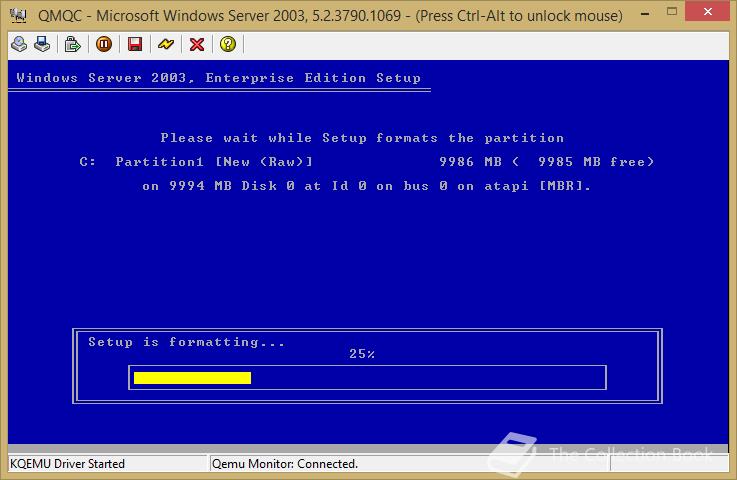Click 'Please wait while Setup formats the partition'
Viewport: 737px width, 480px height.
(362, 138)
